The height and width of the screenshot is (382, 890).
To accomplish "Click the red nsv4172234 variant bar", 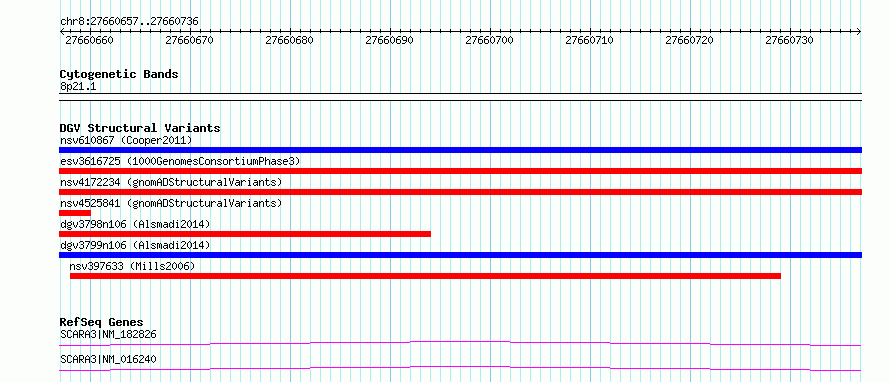I will tap(460, 192).
